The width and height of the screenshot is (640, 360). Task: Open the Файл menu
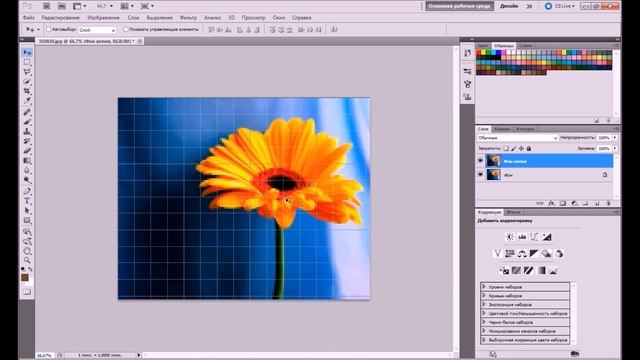[29, 18]
